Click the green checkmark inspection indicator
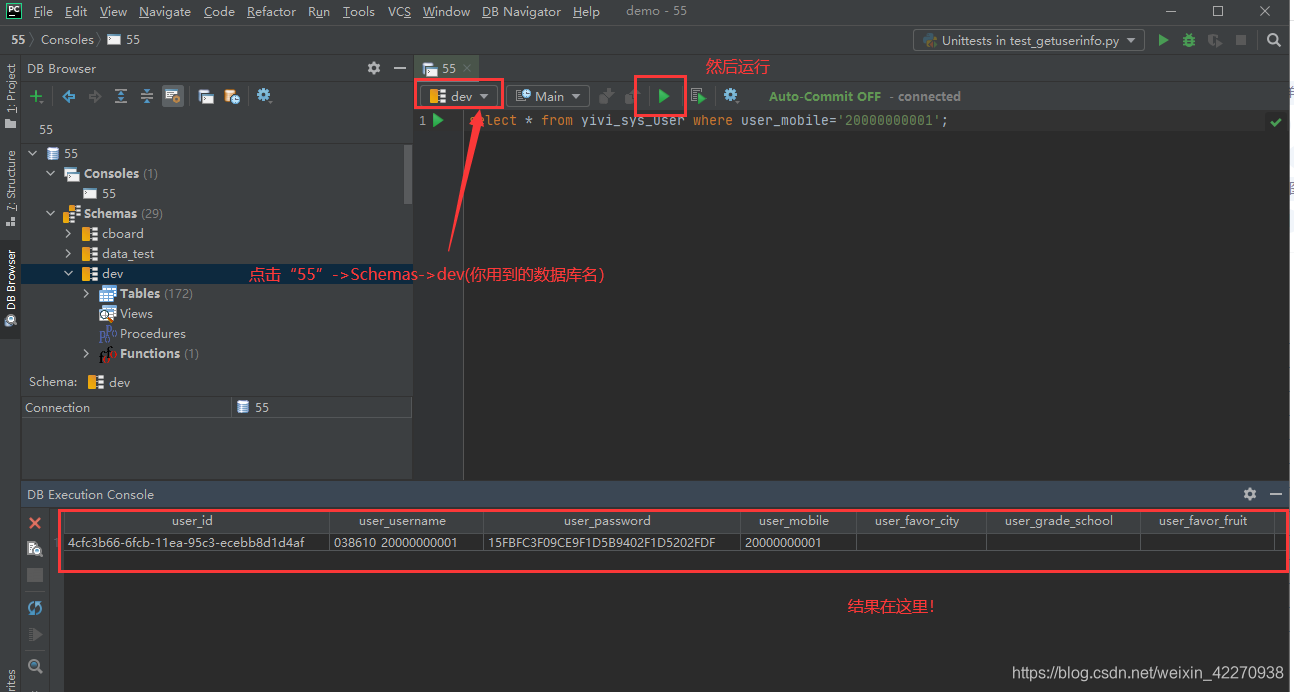The image size is (1294, 692). click(x=1276, y=121)
